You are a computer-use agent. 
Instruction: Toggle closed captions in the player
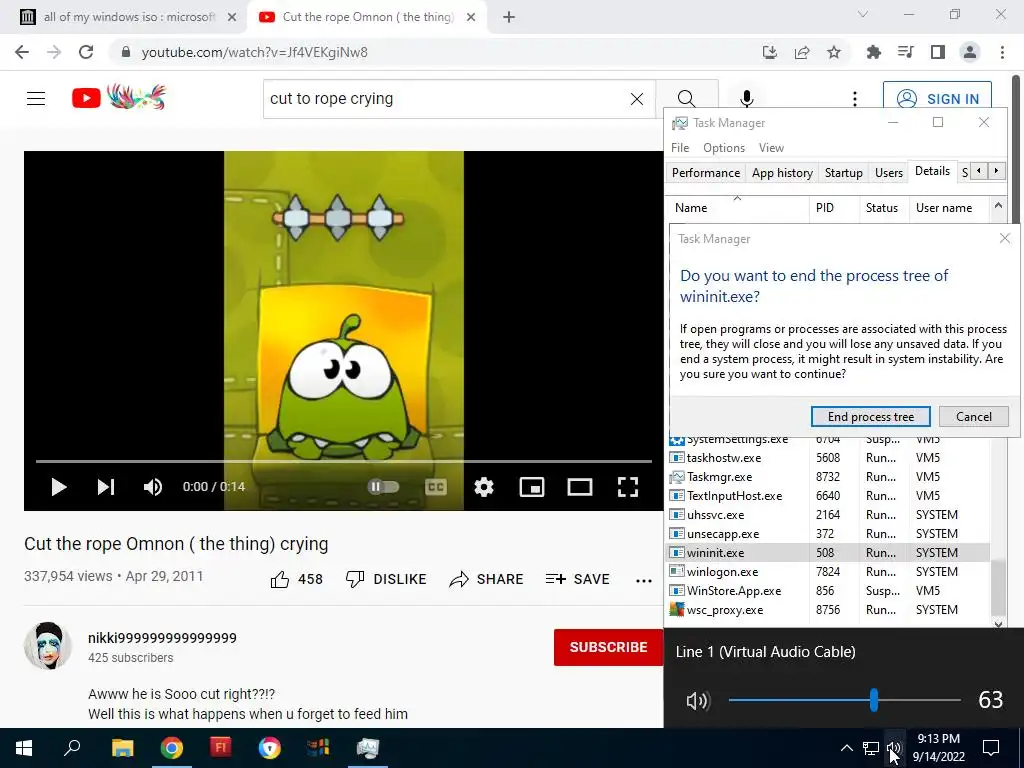coord(436,487)
